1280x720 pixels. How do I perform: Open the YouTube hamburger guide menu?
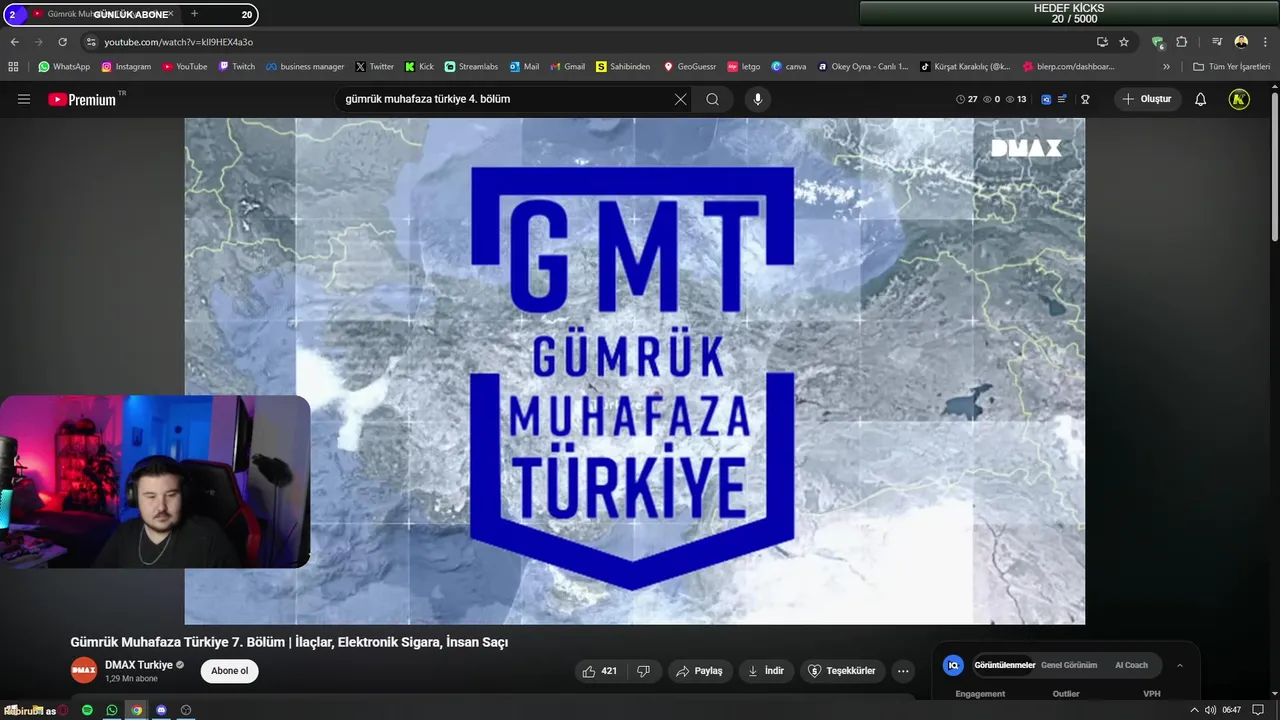[24, 99]
